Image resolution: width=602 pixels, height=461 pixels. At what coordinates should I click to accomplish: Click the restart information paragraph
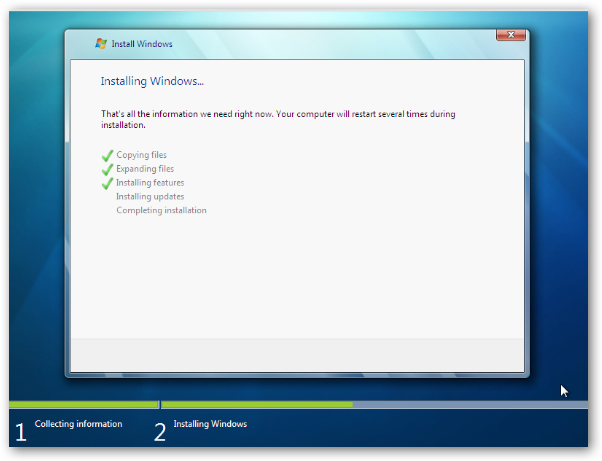278,119
